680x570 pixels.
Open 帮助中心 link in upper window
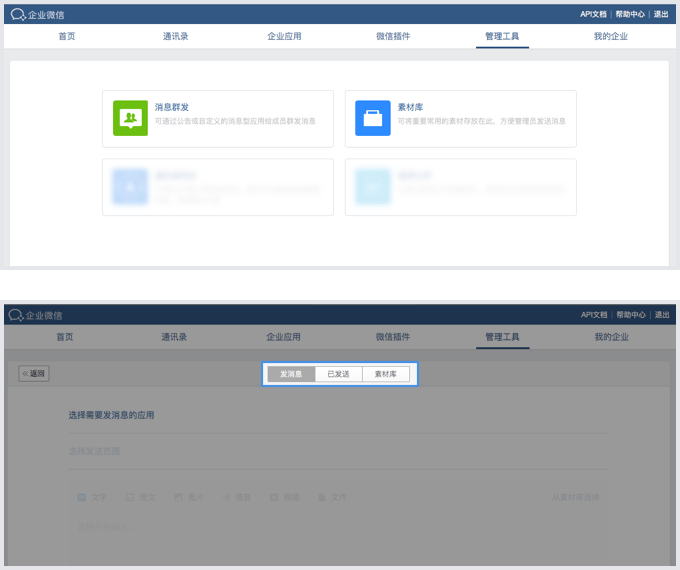(630, 14)
